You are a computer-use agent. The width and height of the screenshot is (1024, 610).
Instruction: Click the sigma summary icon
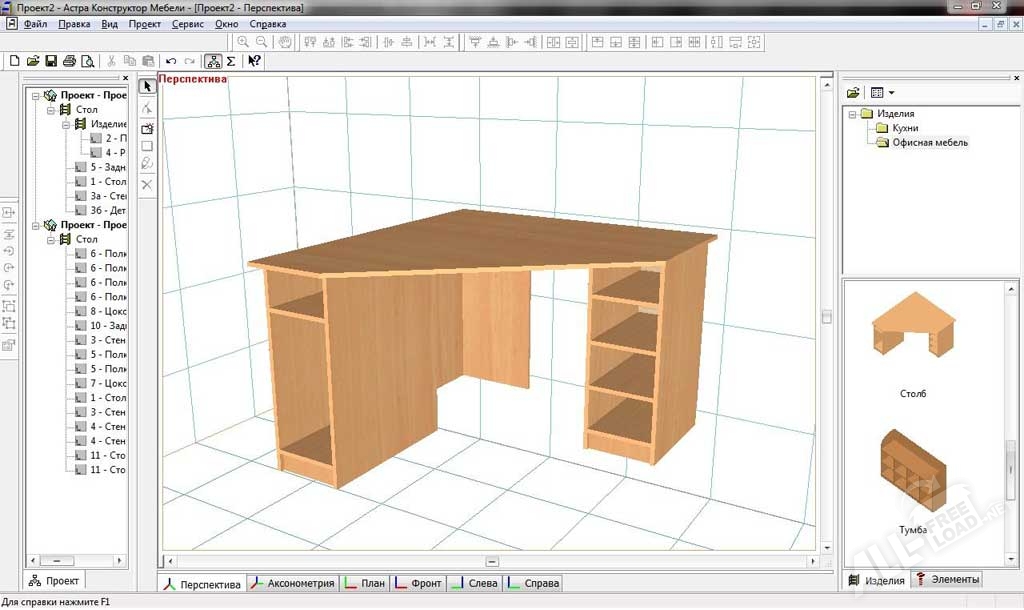tap(231, 61)
